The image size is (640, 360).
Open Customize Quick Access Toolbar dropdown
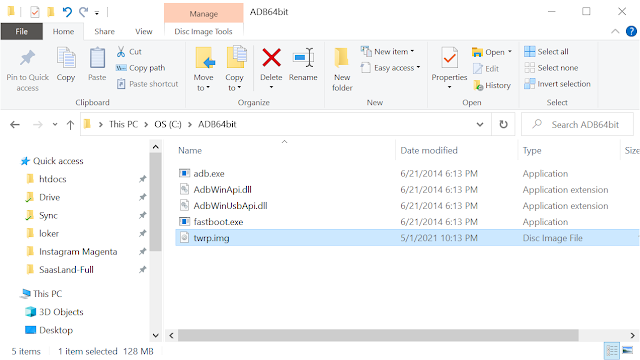97,13
